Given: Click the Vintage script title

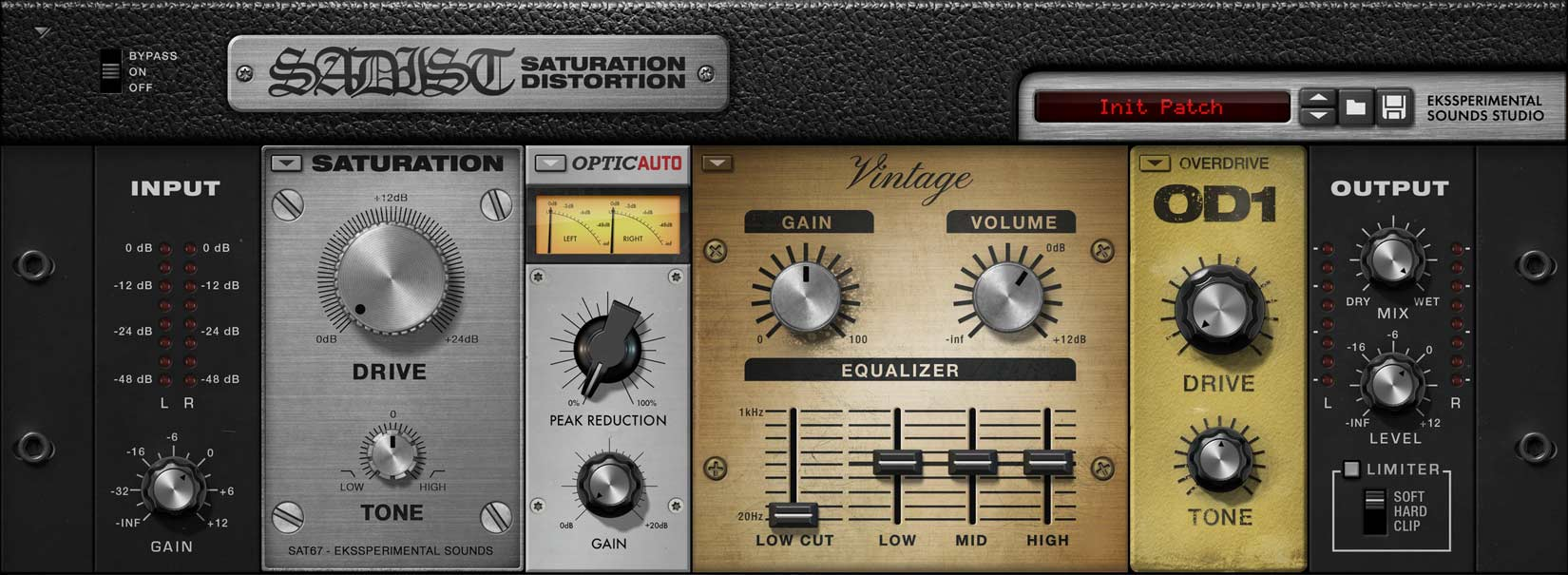Looking at the screenshot, I should click(909, 177).
